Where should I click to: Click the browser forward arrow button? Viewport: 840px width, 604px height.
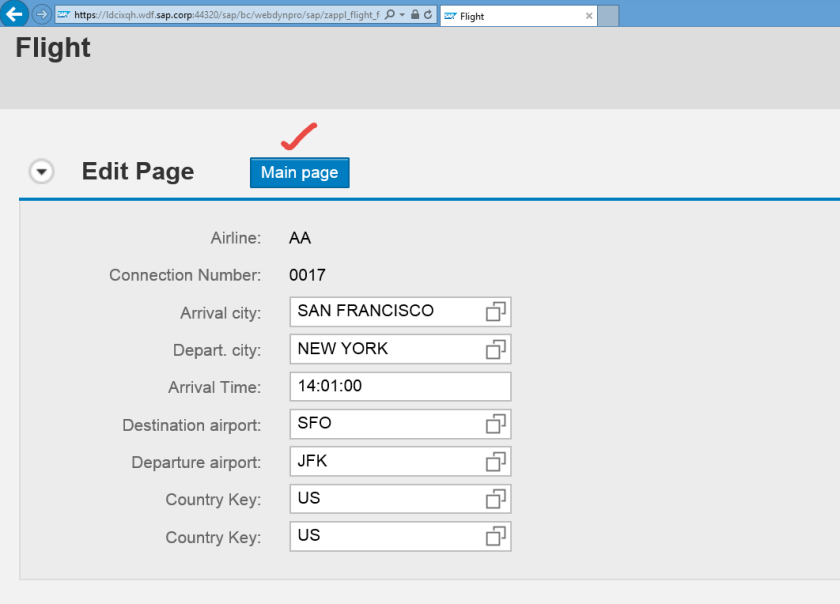click(41, 14)
